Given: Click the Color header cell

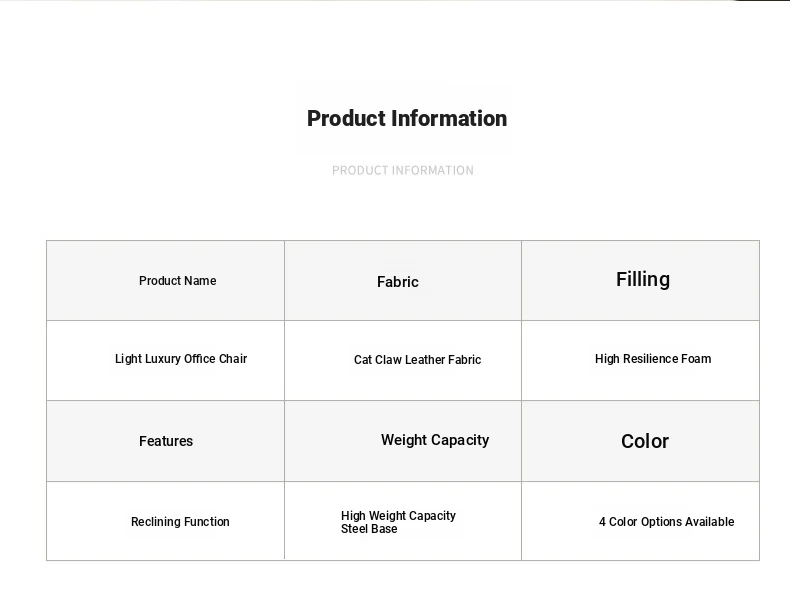Looking at the screenshot, I should [x=640, y=441].
